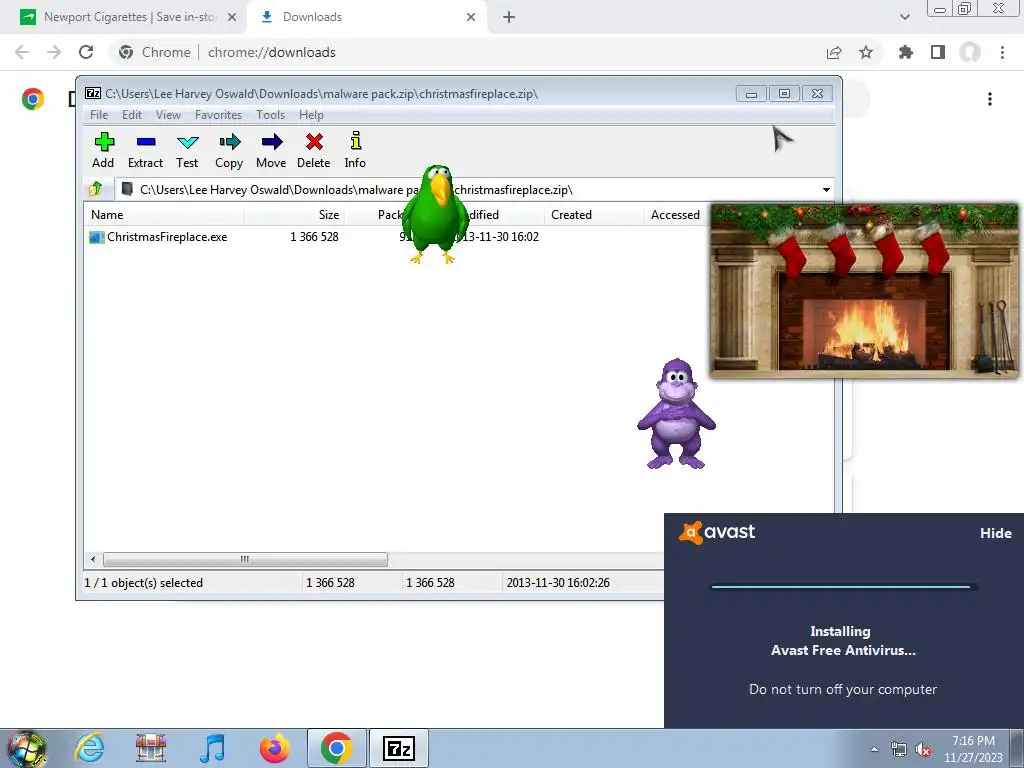The height and width of the screenshot is (768, 1024).
Task: Click the '1 / 1 object(s) selected' status text
Action: click(144, 583)
